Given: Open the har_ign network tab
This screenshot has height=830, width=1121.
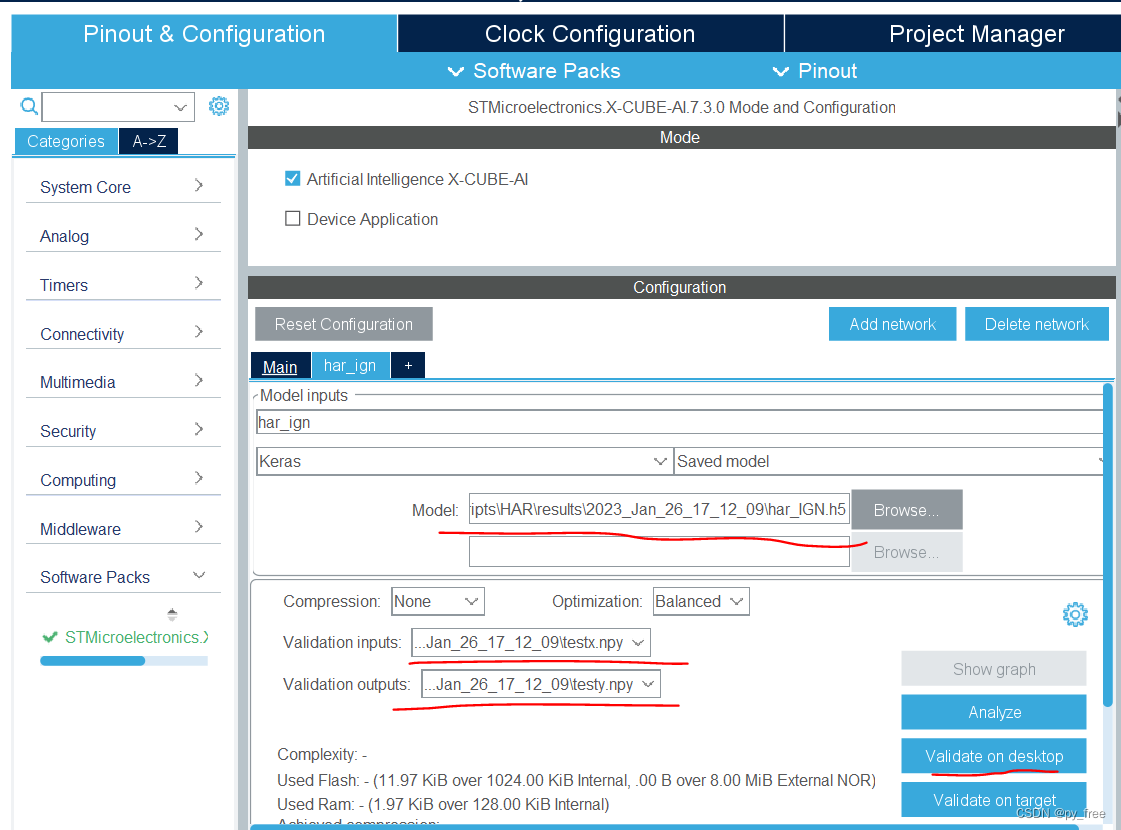Looking at the screenshot, I should pyautogui.click(x=350, y=365).
